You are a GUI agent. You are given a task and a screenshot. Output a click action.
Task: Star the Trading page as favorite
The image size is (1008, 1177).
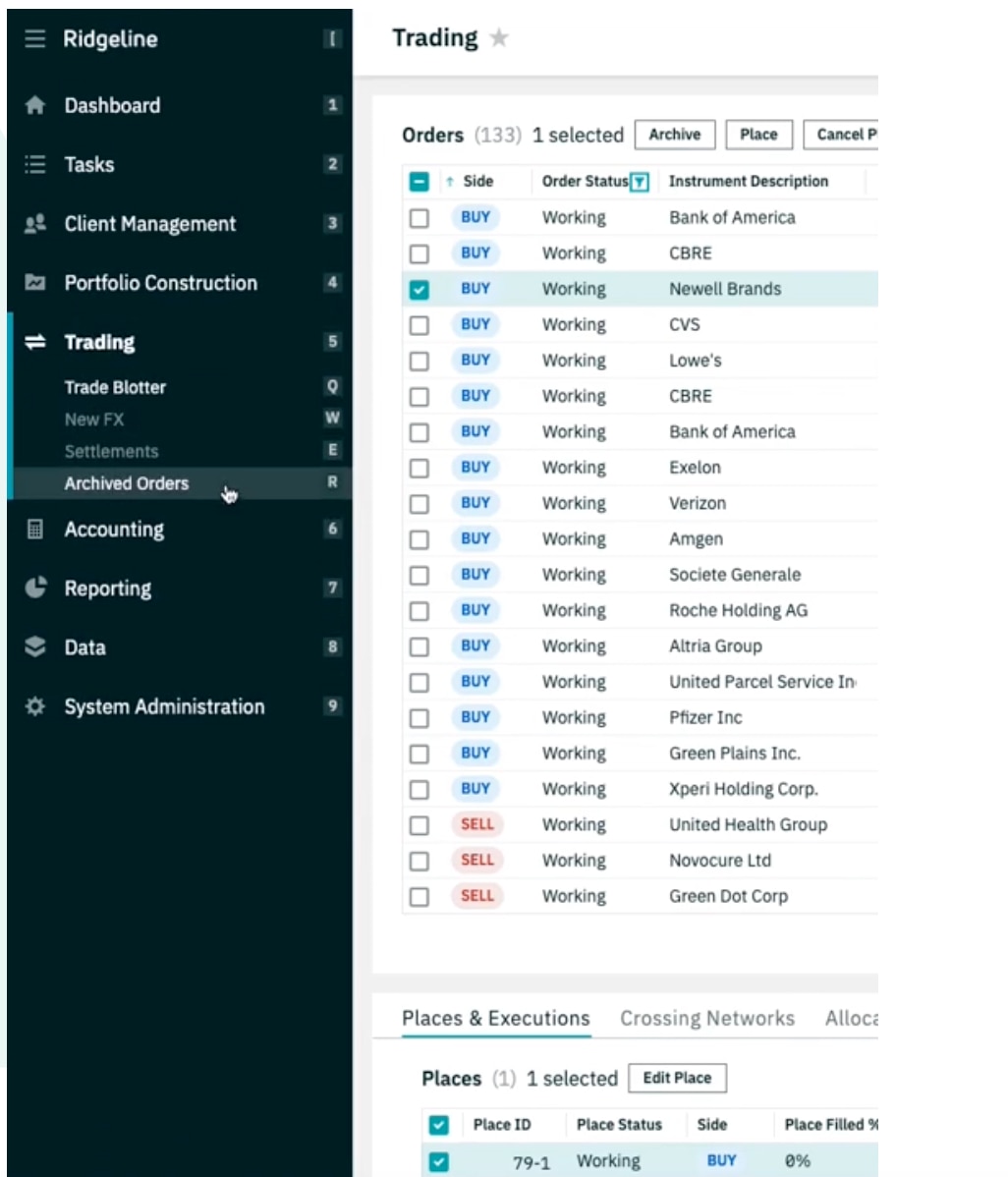499,37
